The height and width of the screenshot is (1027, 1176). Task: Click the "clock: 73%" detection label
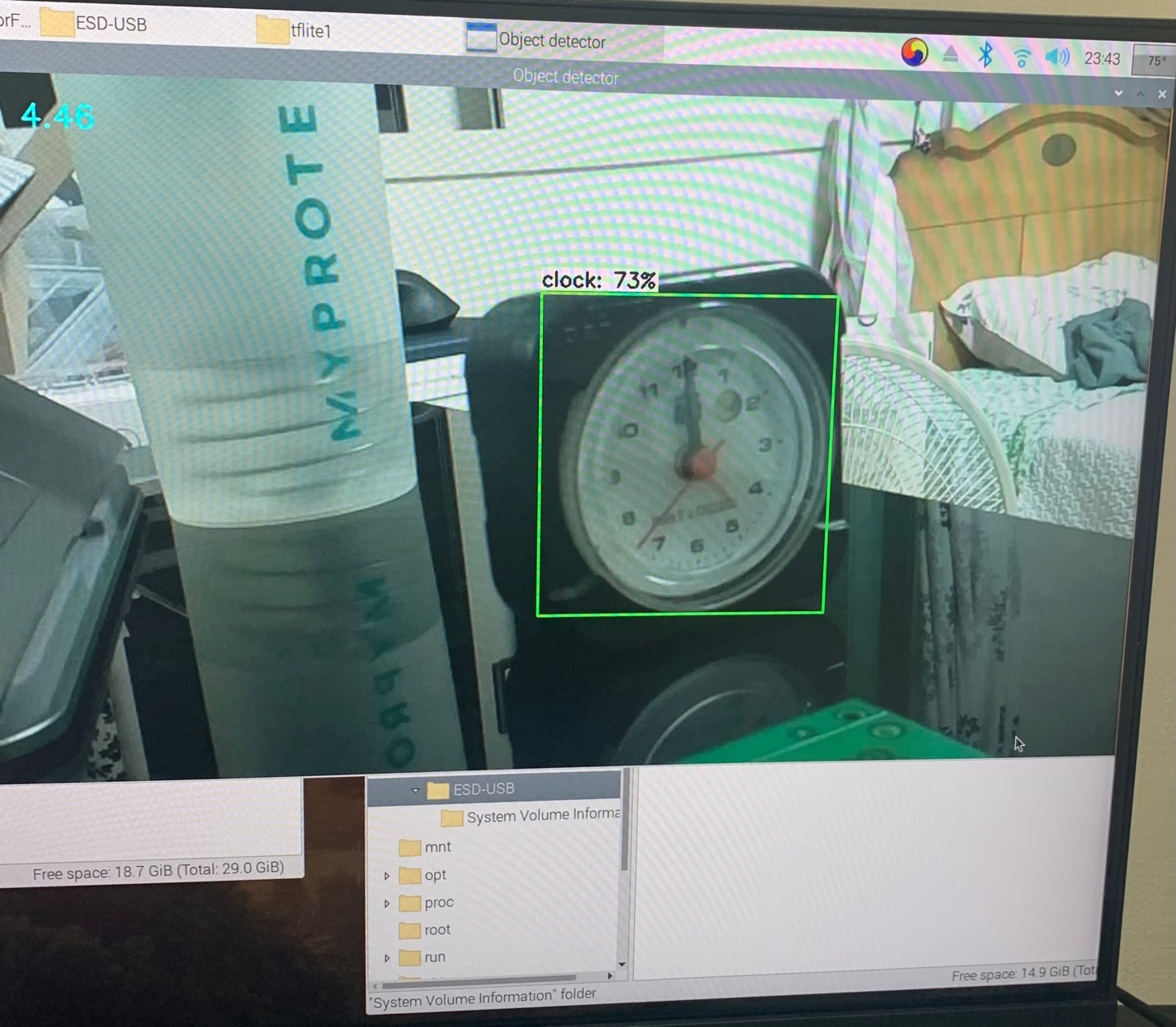[x=599, y=280]
